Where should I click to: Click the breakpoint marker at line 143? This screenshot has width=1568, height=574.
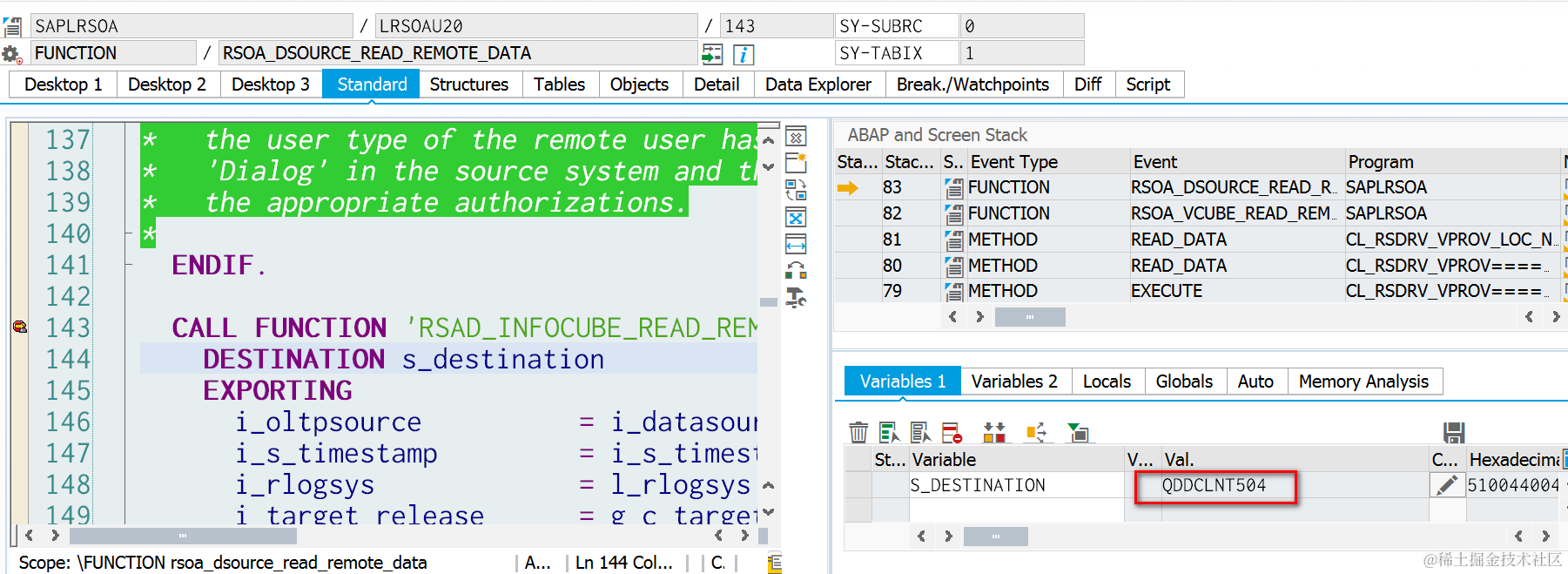click(x=19, y=328)
